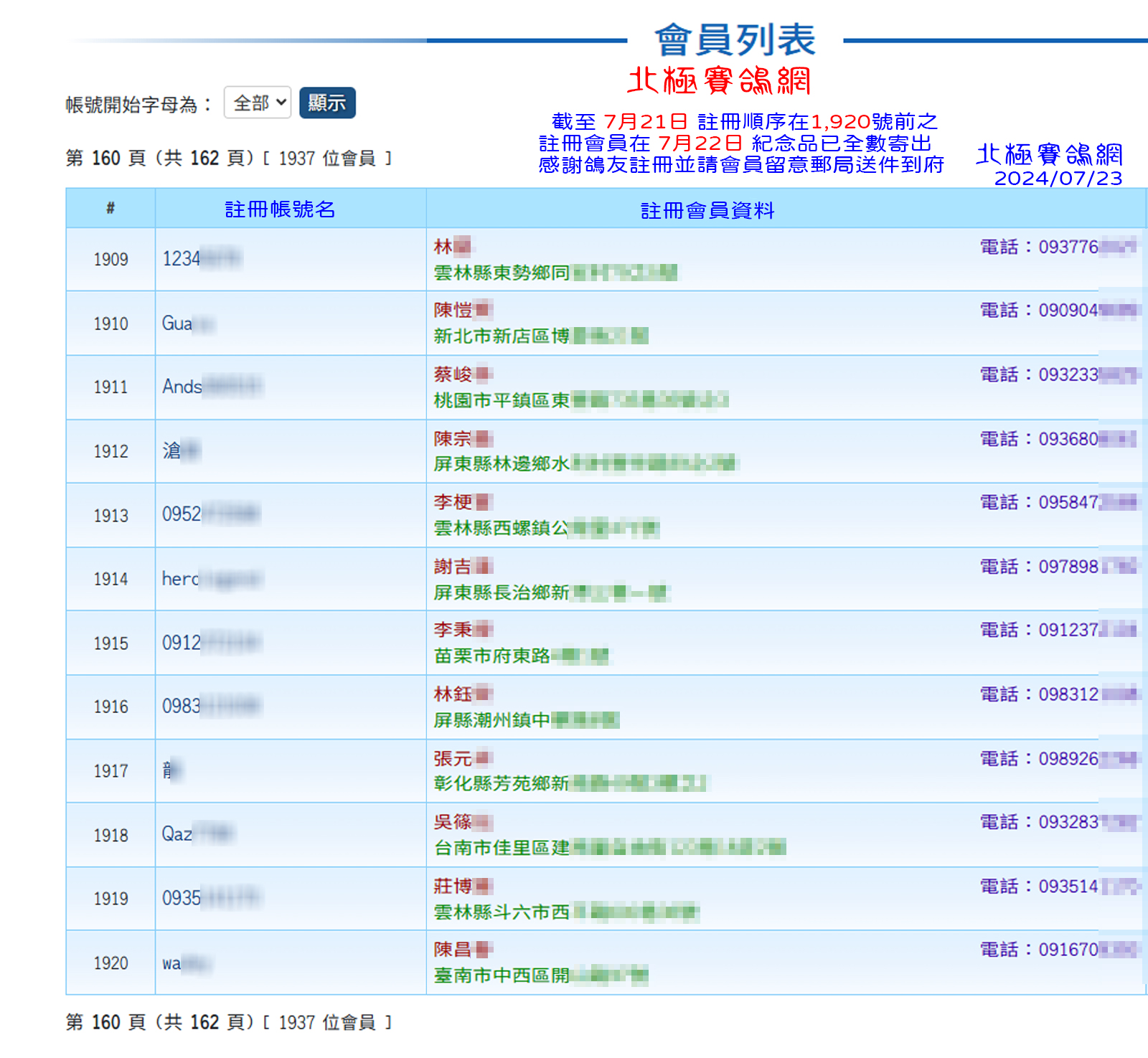The image size is (1148, 1058).
Task: Click the red 北極賽鴿網 logo text
Action: 719,80
